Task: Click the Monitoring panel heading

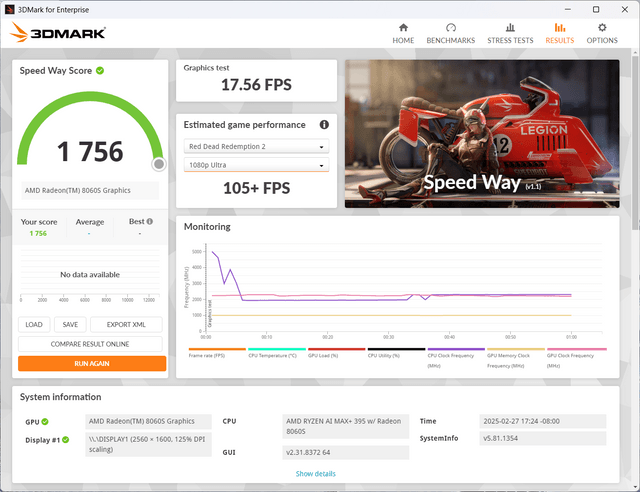Action: (207, 227)
